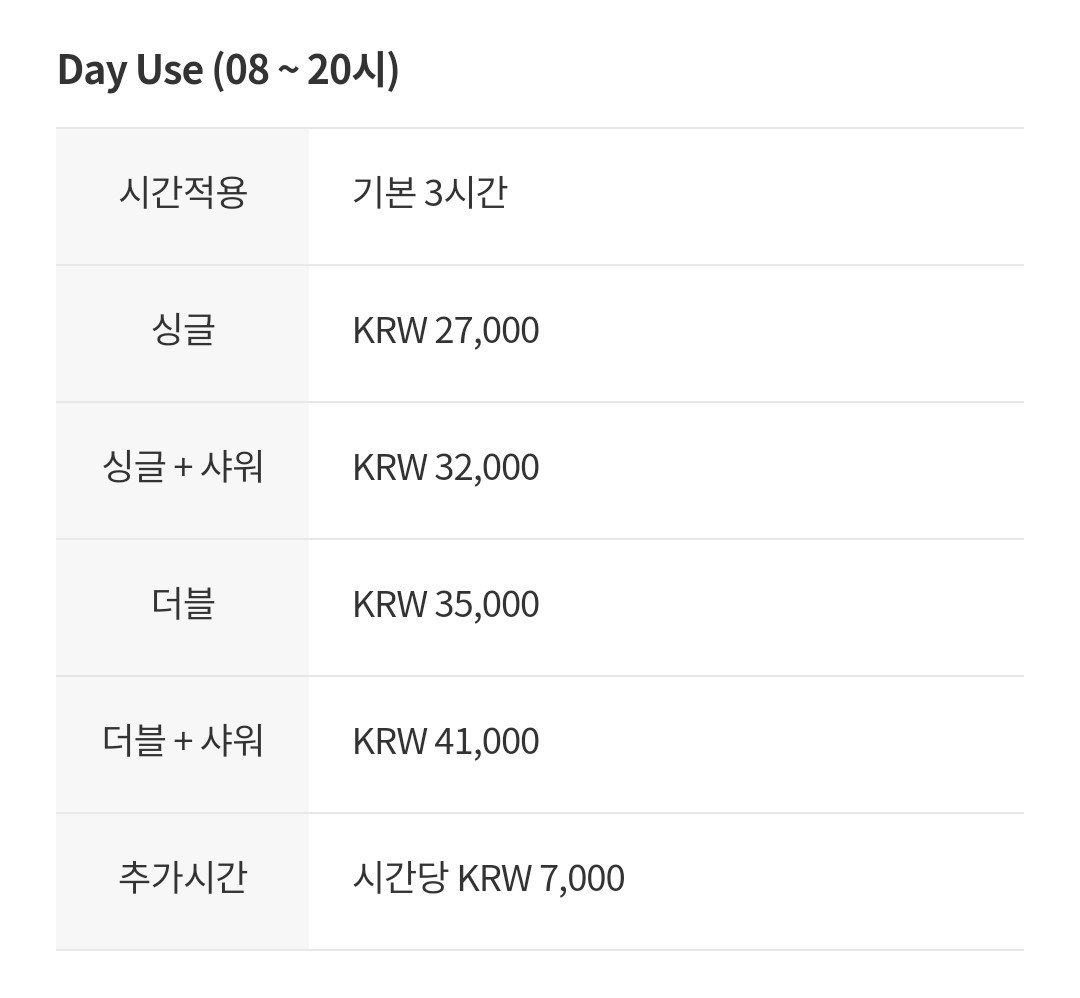
Task: Select the KRW 7,000 hourly rate amount
Action: point(541,878)
